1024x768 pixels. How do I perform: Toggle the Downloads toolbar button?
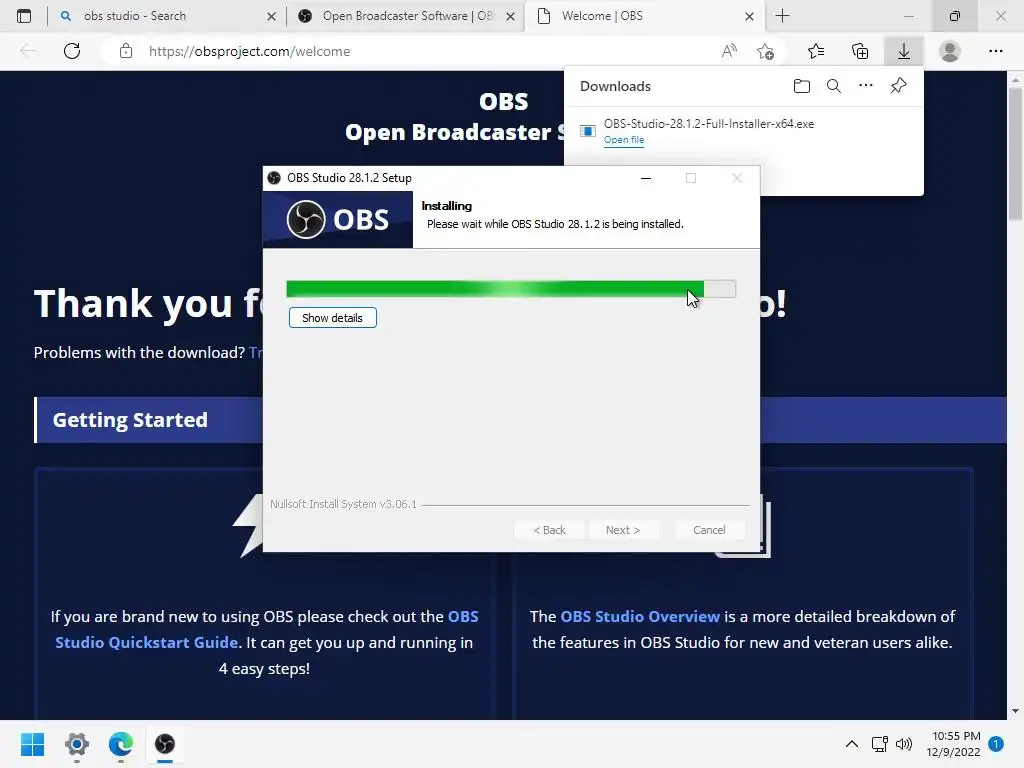pos(904,51)
